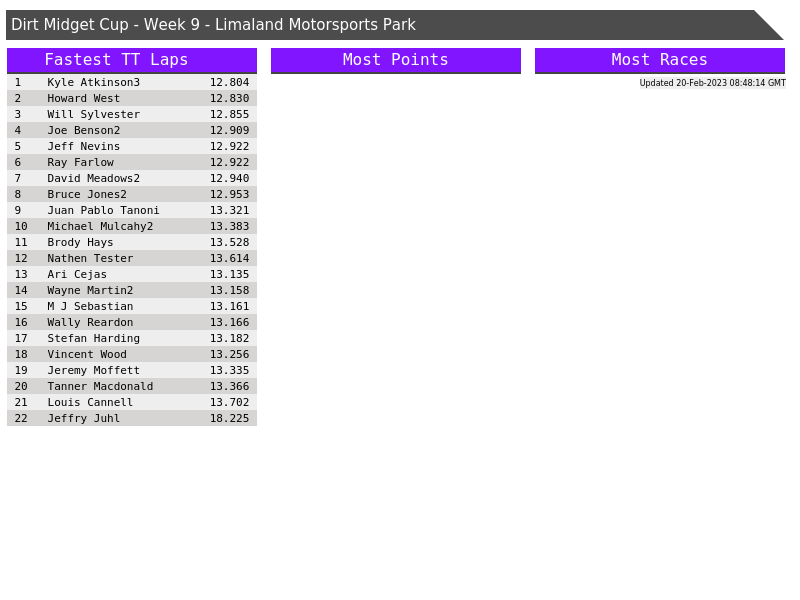Screen dimensions: 800x600
Task: Select Ray Farlow's row
Action: (x=80, y=162)
